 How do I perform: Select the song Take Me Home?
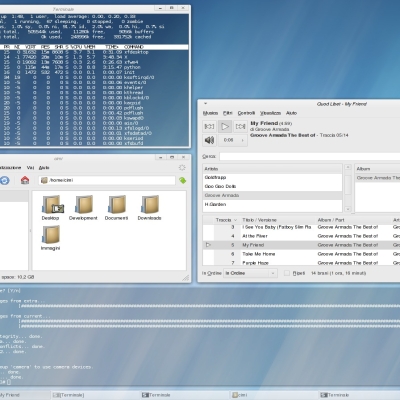[301, 254]
